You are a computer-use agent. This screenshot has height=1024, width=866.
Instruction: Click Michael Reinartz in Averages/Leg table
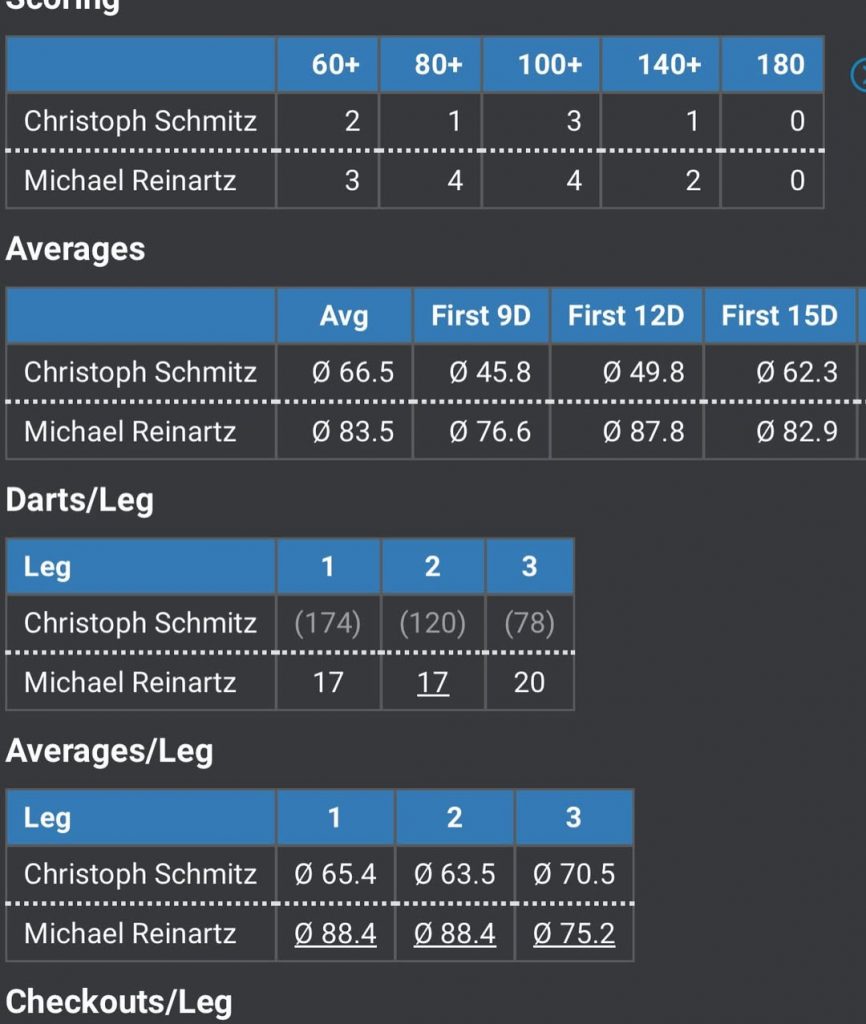pyautogui.click(x=130, y=934)
